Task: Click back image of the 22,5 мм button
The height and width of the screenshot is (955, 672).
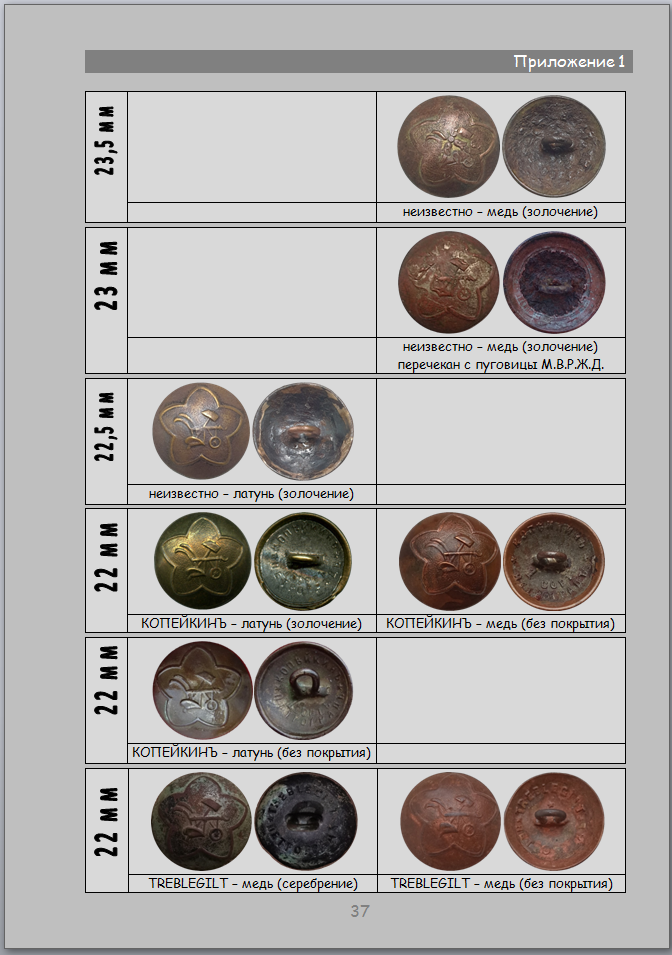Action: click(301, 432)
